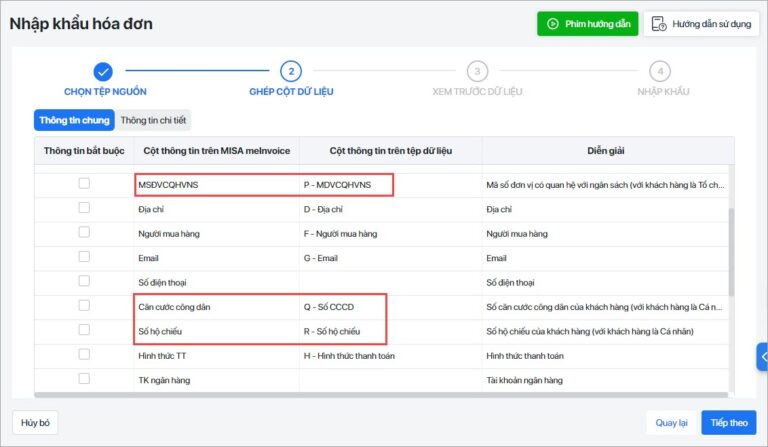Image resolution: width=768 pixels, height=447 pixels.
Task: Open data column dropdown for TK ngân hàng
Action: [390, 380]
